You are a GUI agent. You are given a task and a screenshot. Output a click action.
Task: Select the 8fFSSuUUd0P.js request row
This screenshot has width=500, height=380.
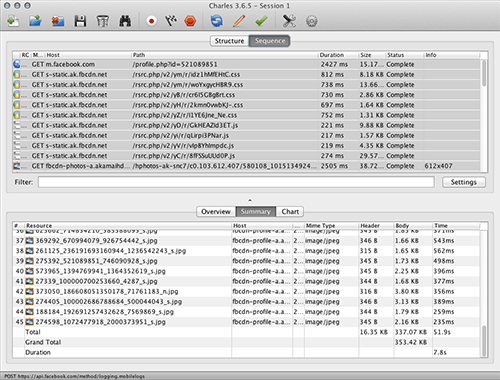point(247,156)
